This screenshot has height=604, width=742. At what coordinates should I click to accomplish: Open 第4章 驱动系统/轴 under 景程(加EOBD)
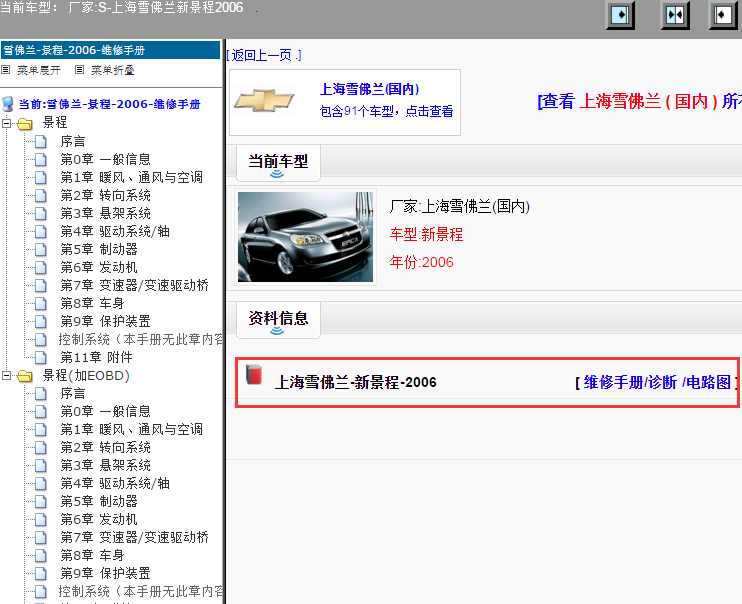click(x=115, y=483)
